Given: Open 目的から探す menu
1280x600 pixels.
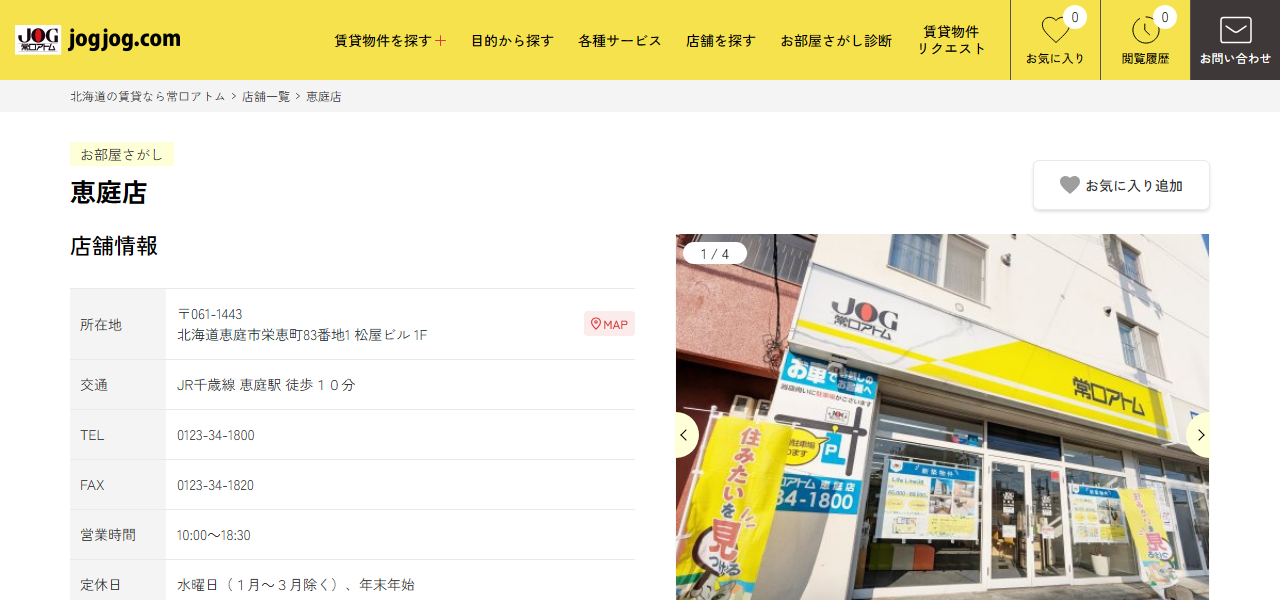Looking at the screenshot, I should point(512,41).
